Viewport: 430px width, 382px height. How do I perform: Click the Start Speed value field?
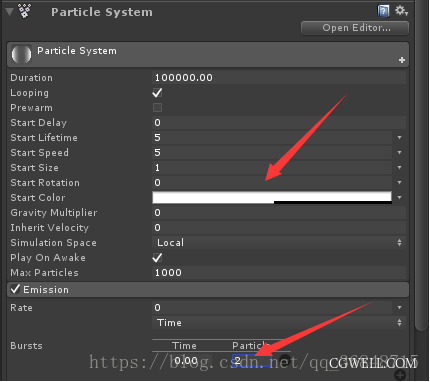point(272,153)
